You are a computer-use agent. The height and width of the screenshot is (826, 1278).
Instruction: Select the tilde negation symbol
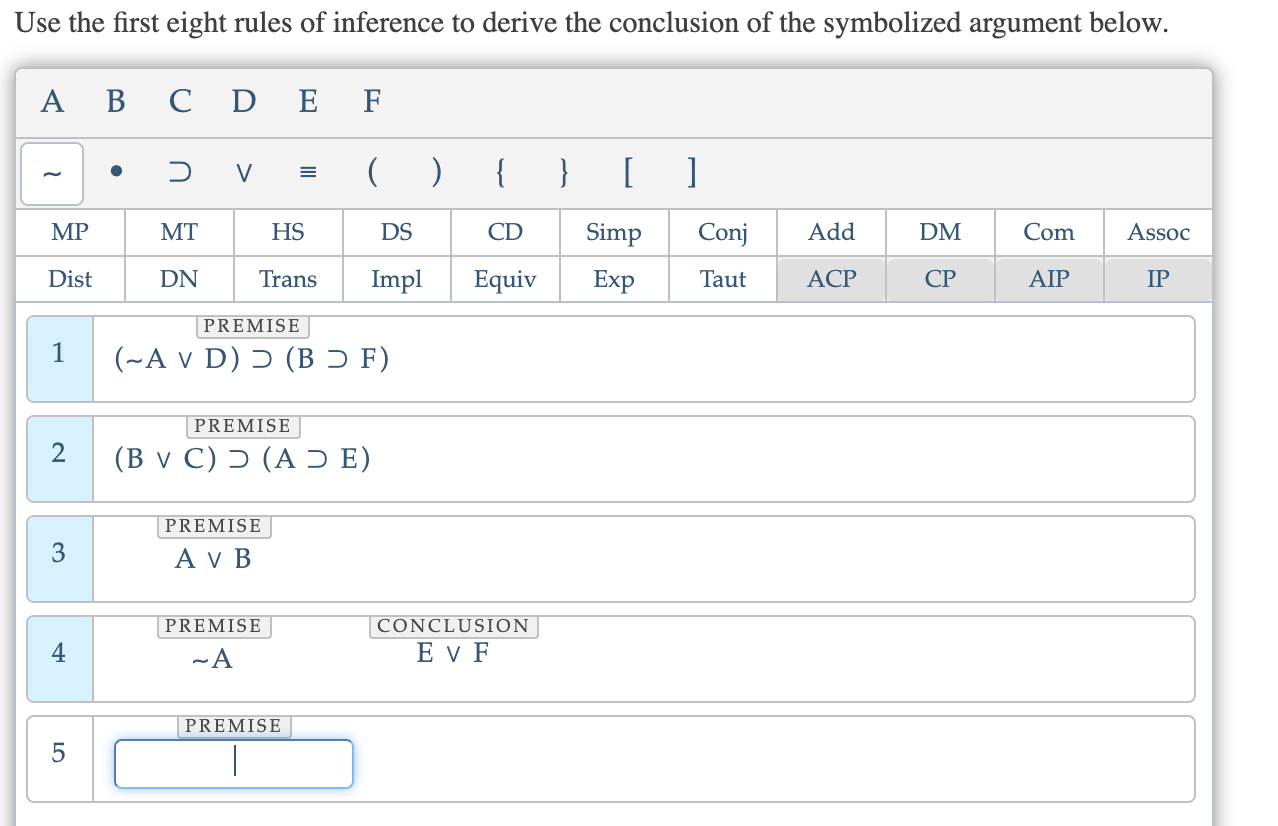point(50,172)
